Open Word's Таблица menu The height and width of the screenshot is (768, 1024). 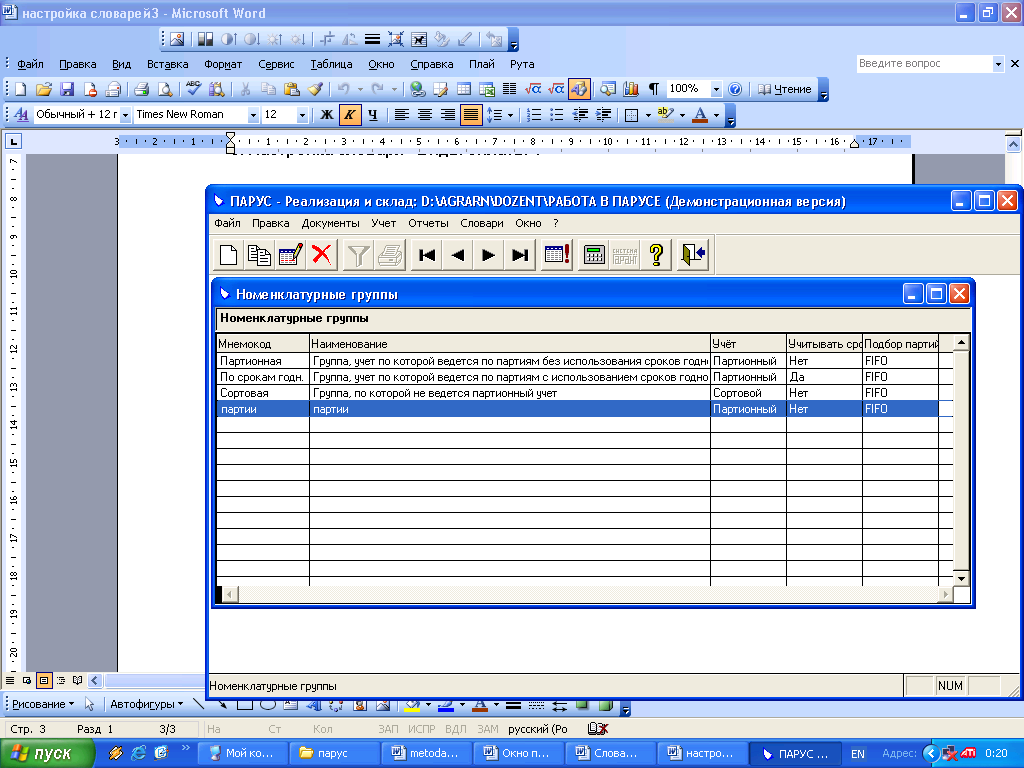pyautogui.click(x=331, y=64)
